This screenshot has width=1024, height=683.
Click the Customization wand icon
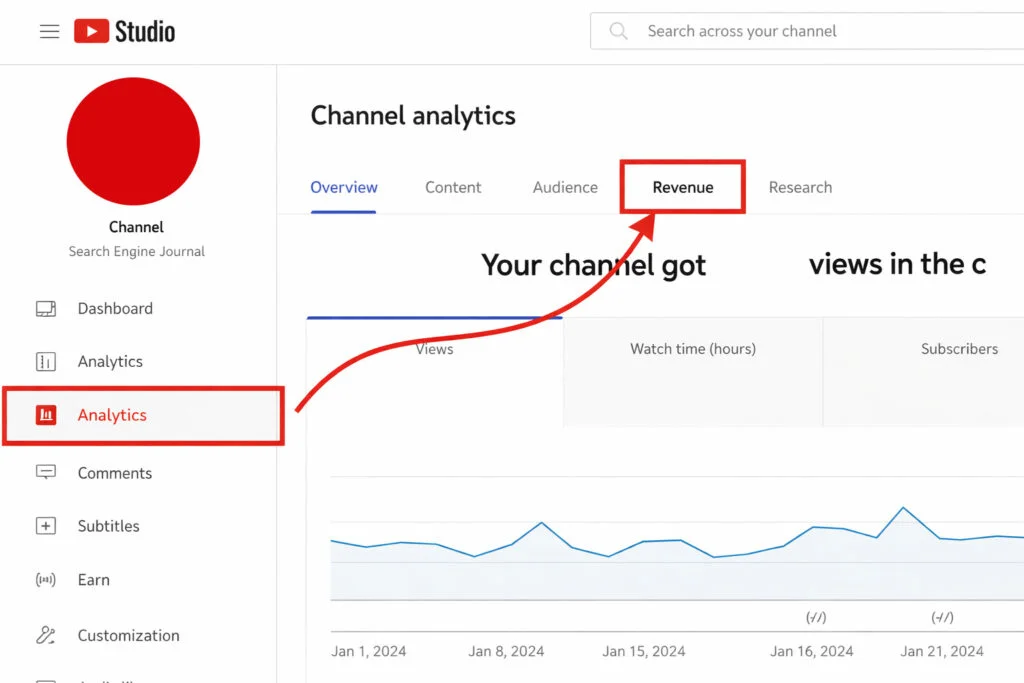click(x=46, y=635)
